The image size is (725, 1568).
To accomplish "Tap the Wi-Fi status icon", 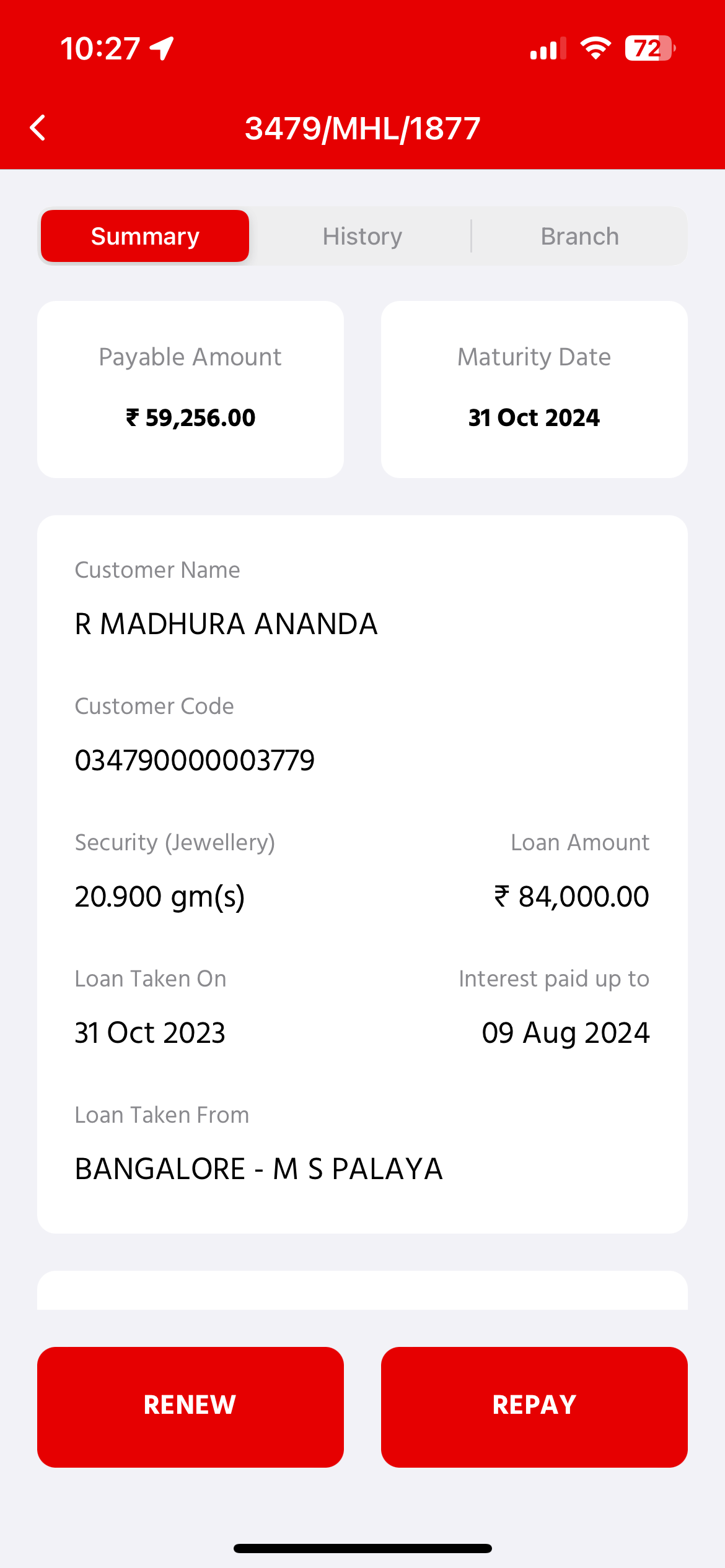I will [x=595, y=48].
